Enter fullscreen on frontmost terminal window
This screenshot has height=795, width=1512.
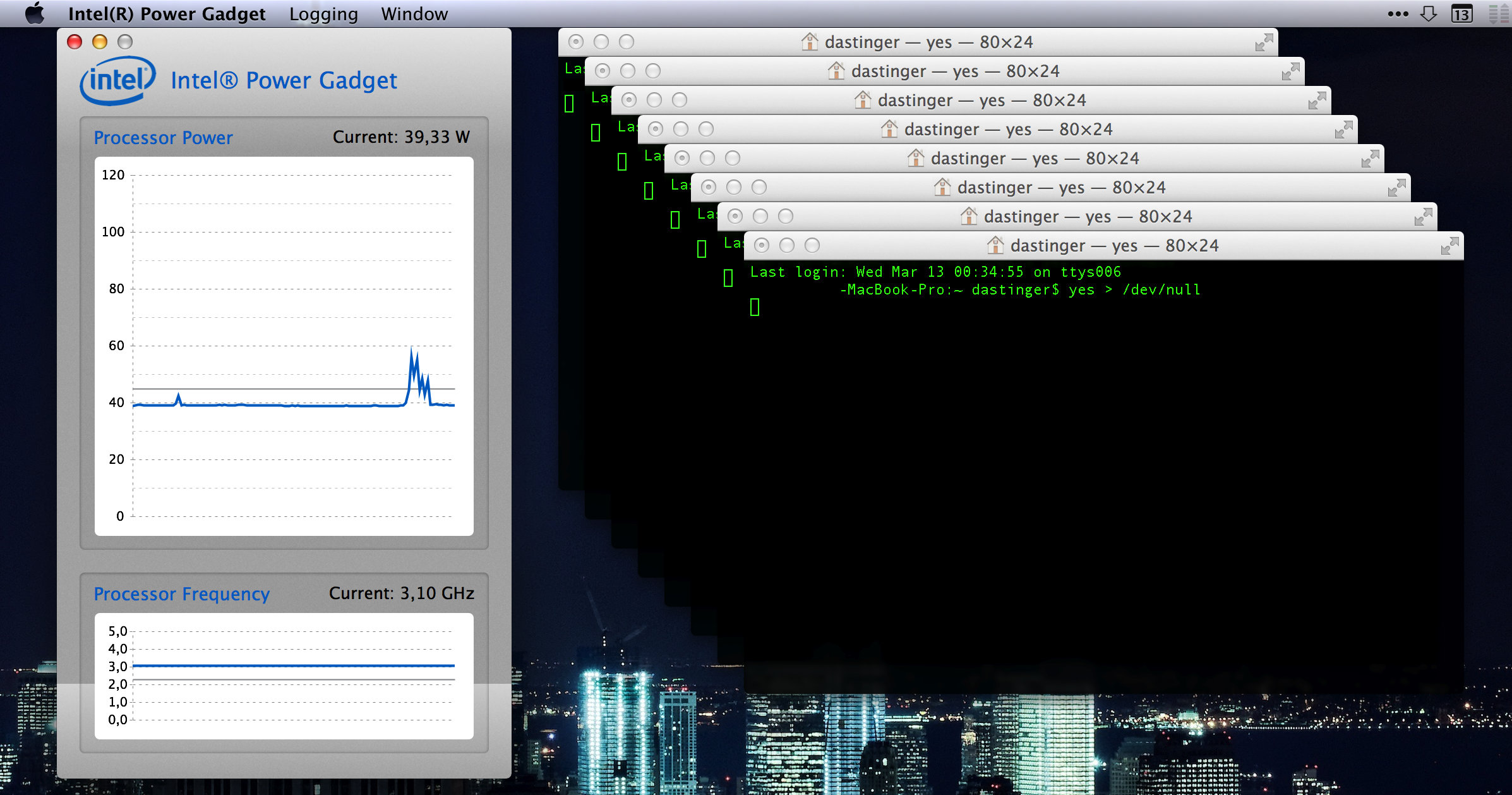click(1449, 246)
